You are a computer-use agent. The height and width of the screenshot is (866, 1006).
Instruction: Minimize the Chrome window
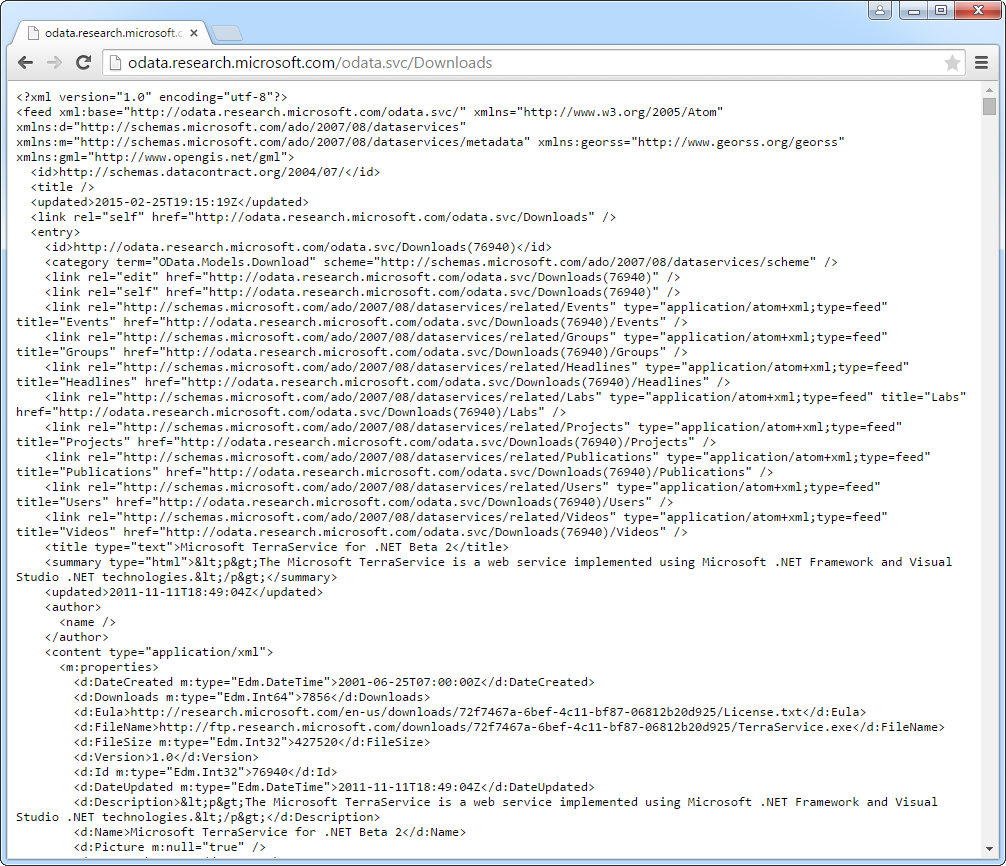tap(914, 10)
